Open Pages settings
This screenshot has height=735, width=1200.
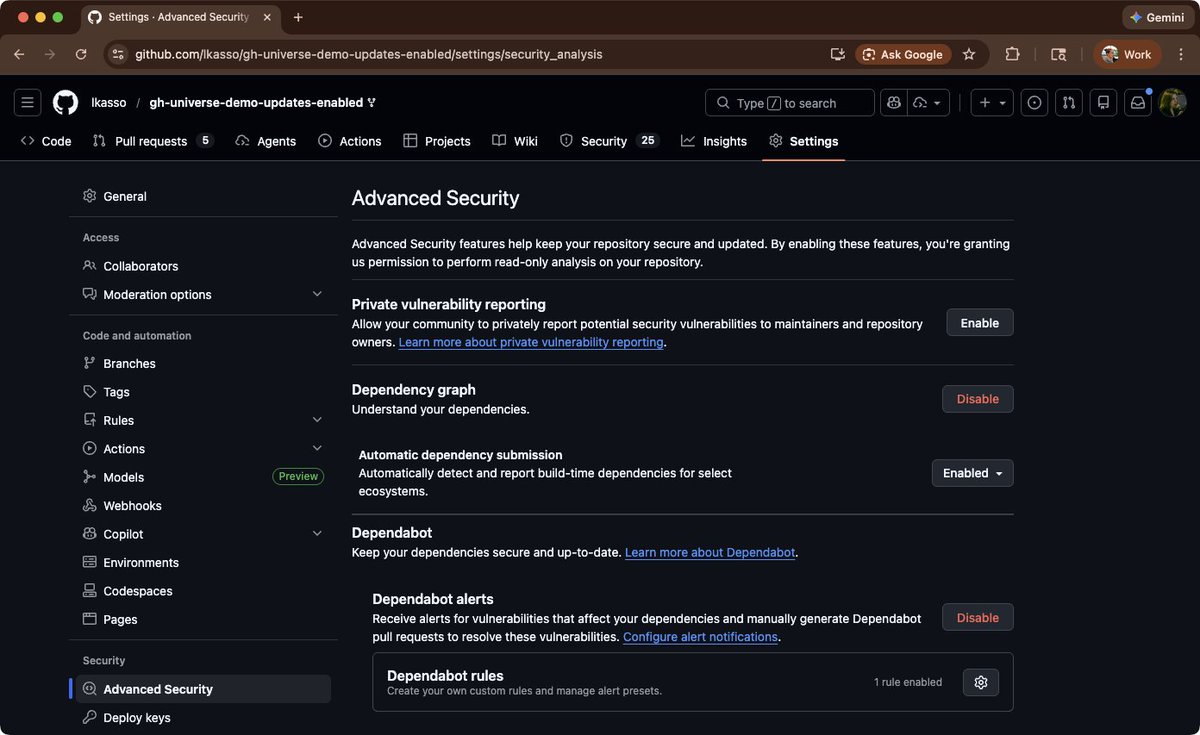(x=203, y=619)
